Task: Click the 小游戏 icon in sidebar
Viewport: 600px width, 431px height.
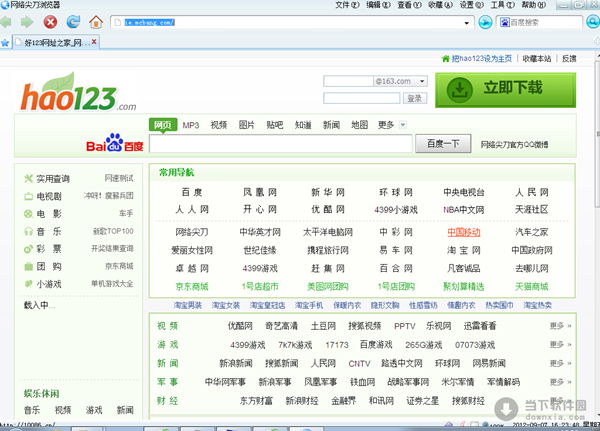Action: (x=28, y=284)
